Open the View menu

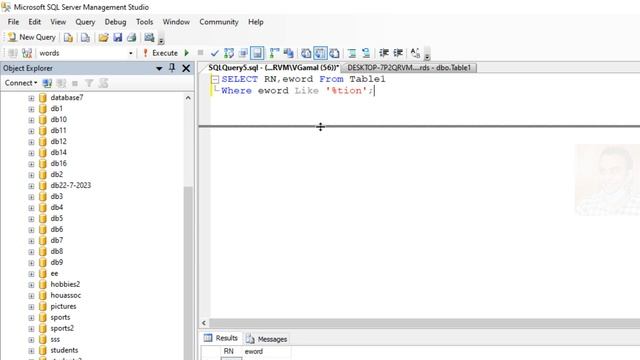[58, 22]
